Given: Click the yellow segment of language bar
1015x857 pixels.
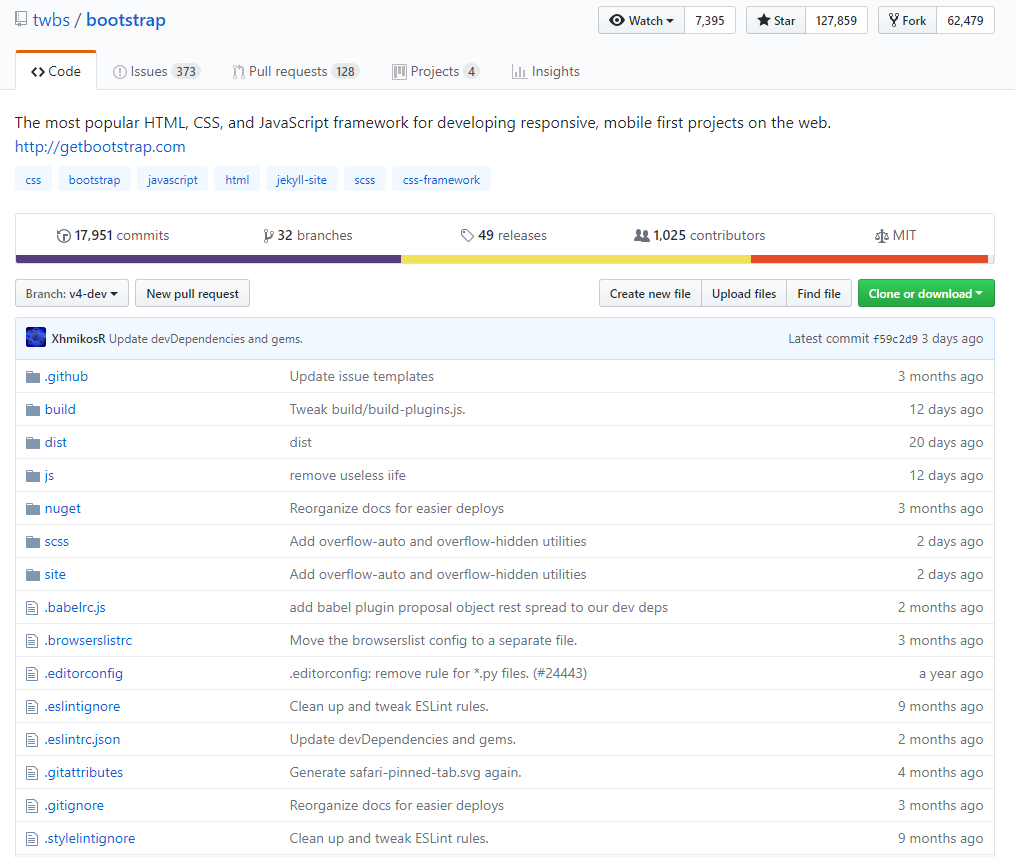Looking at the screenshot, I should (x=576, y=259).
